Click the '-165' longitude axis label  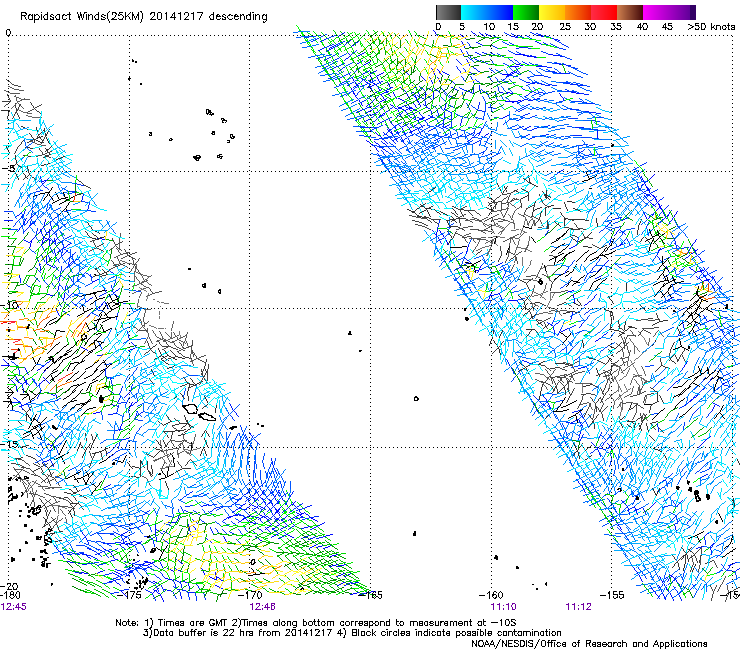[370, 595]
